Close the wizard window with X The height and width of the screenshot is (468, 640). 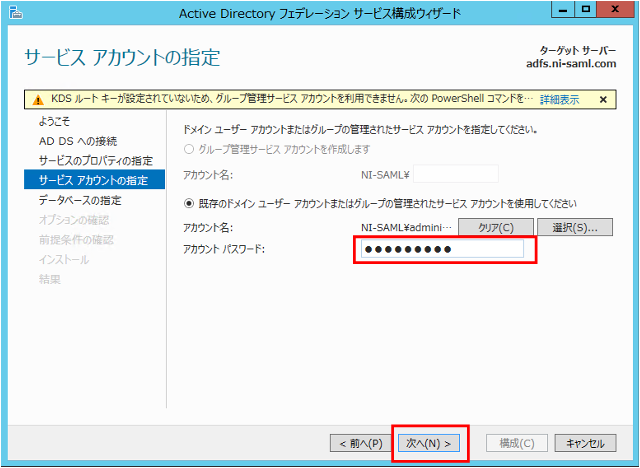tap(615, 10)
